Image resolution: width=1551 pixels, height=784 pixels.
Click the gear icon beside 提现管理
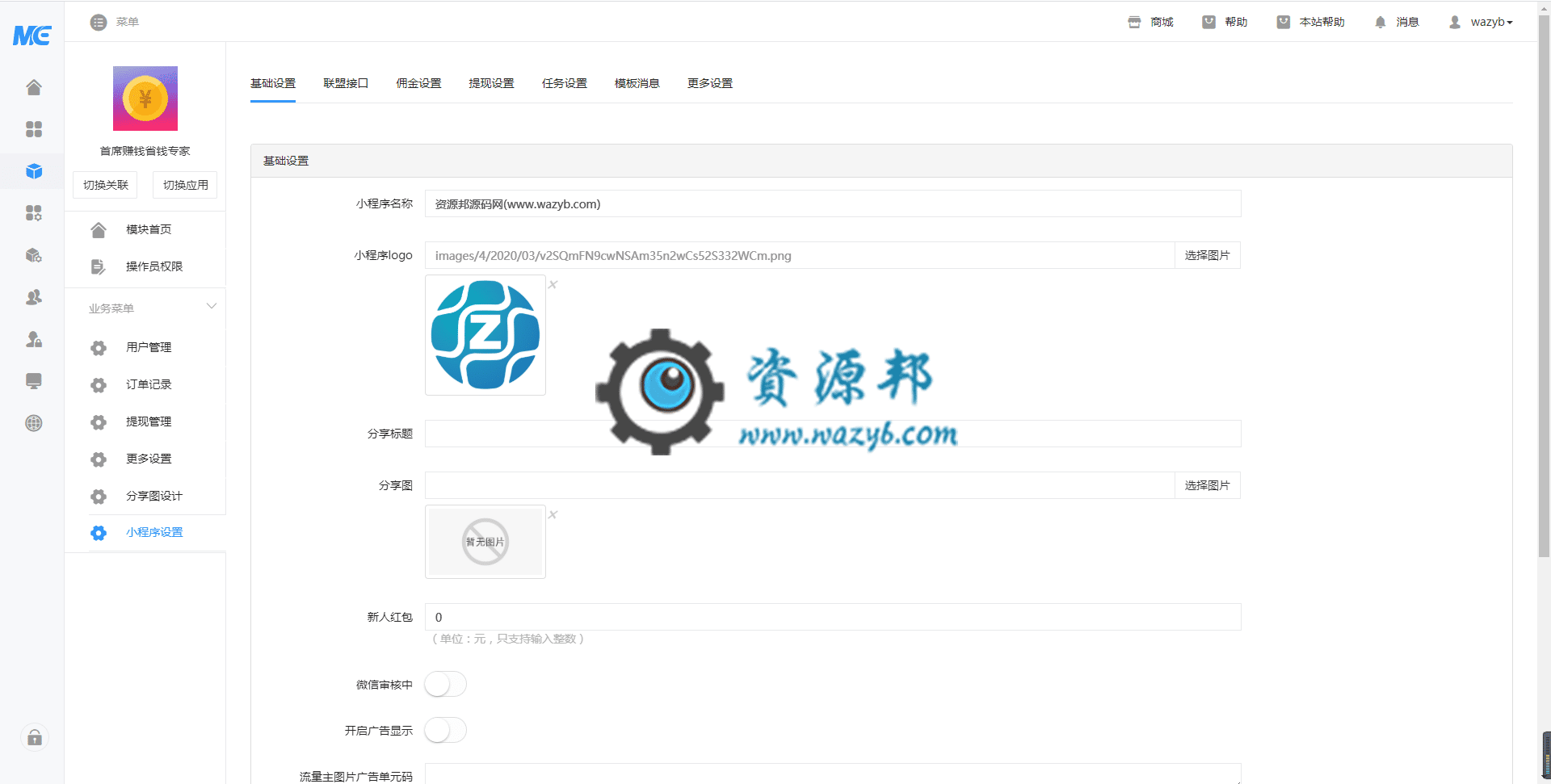[x=99, y=422]
